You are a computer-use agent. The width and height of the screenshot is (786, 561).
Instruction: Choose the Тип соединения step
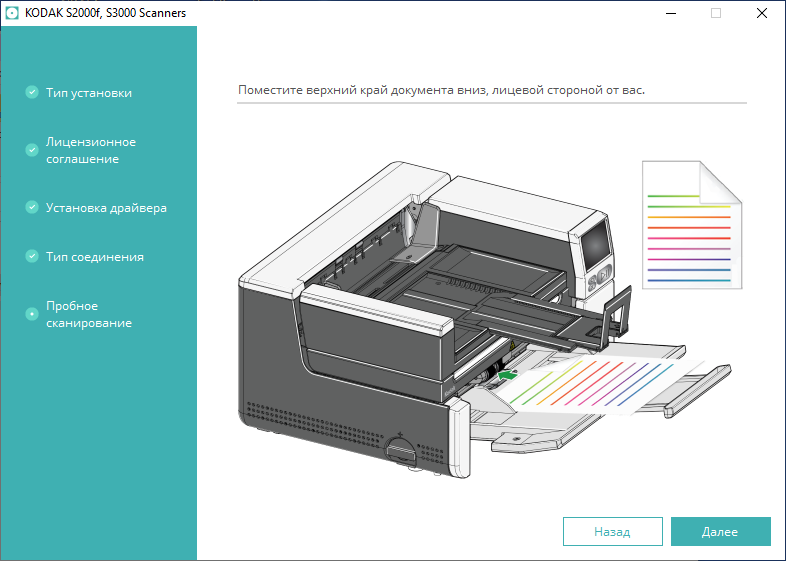coord(95,257)
